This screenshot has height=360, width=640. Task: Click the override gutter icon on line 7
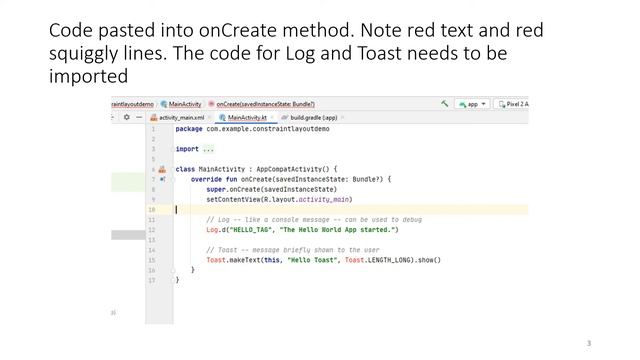click(x=162, y=179)
